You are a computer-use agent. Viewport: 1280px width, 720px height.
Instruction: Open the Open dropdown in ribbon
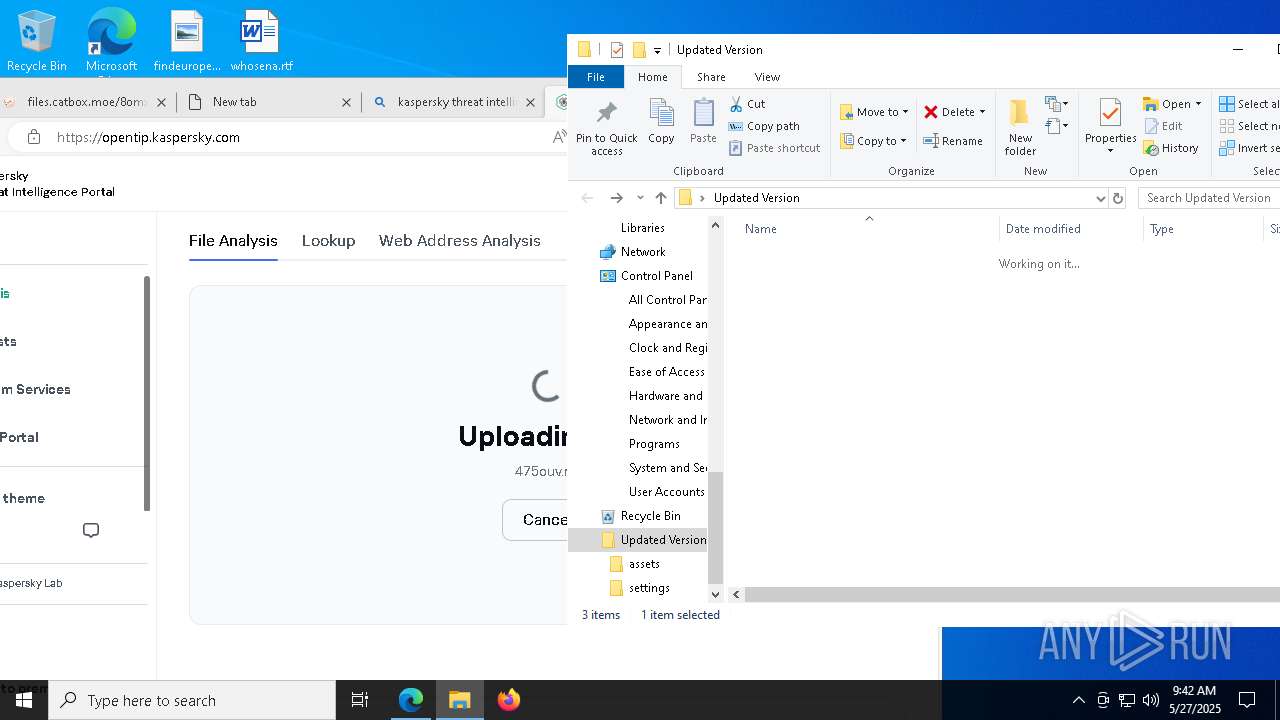click(x=1172, y=104)
